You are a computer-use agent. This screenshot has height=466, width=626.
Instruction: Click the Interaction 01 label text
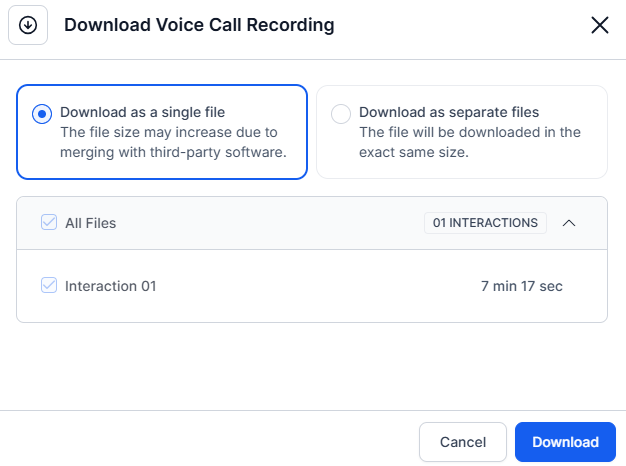pyautogui.click(x=111, y=286)
